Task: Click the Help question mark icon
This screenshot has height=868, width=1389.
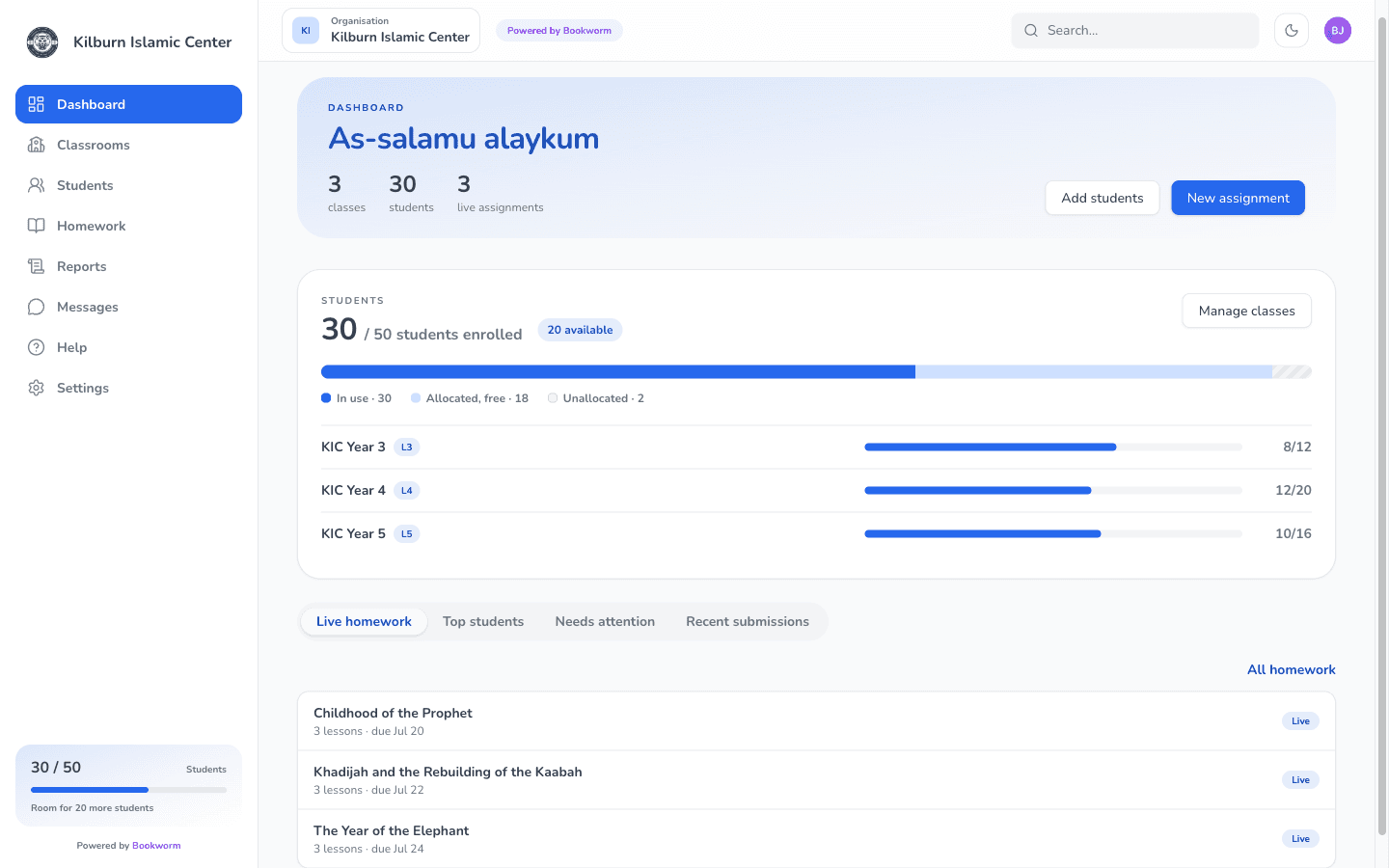Action: click(37, 347)
